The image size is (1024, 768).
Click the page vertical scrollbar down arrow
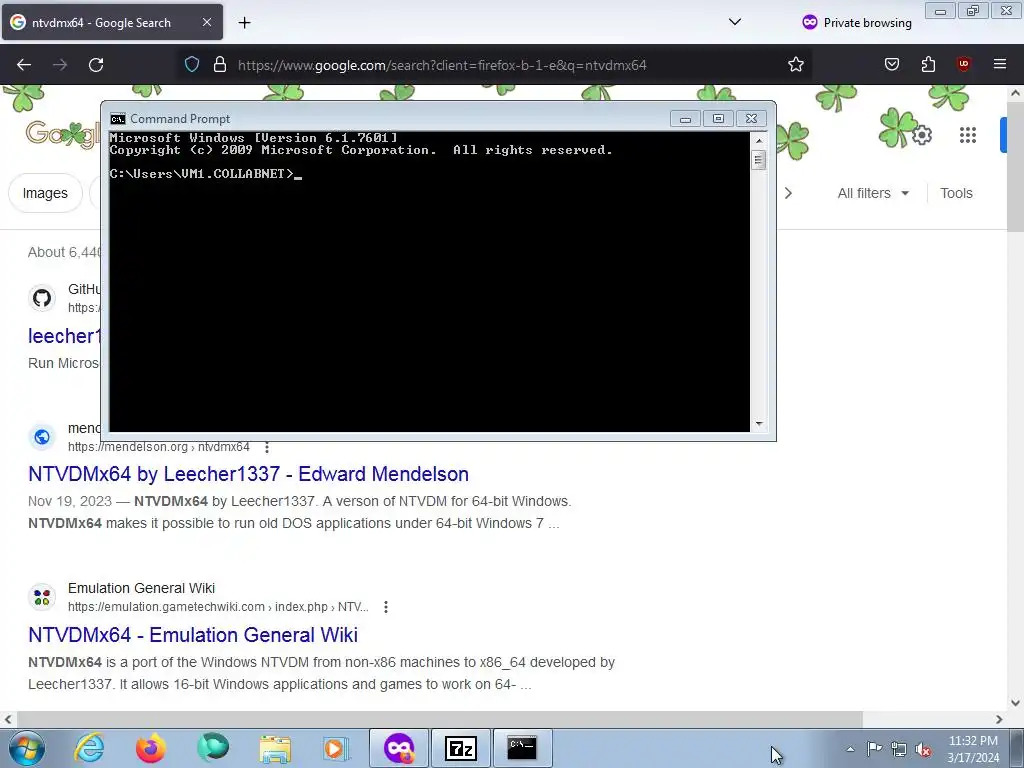point(1016,703)
